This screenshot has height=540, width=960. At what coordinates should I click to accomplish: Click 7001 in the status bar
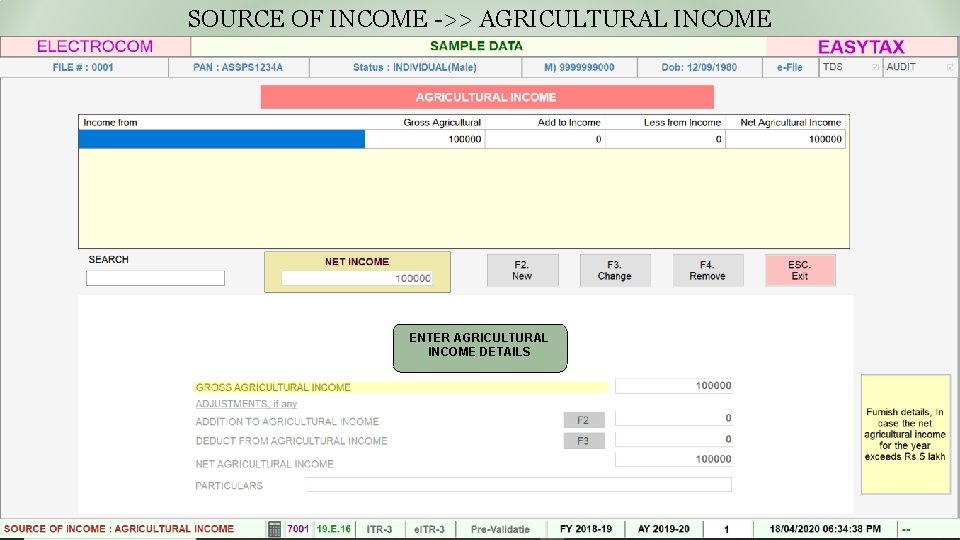[x=298, y=529]
